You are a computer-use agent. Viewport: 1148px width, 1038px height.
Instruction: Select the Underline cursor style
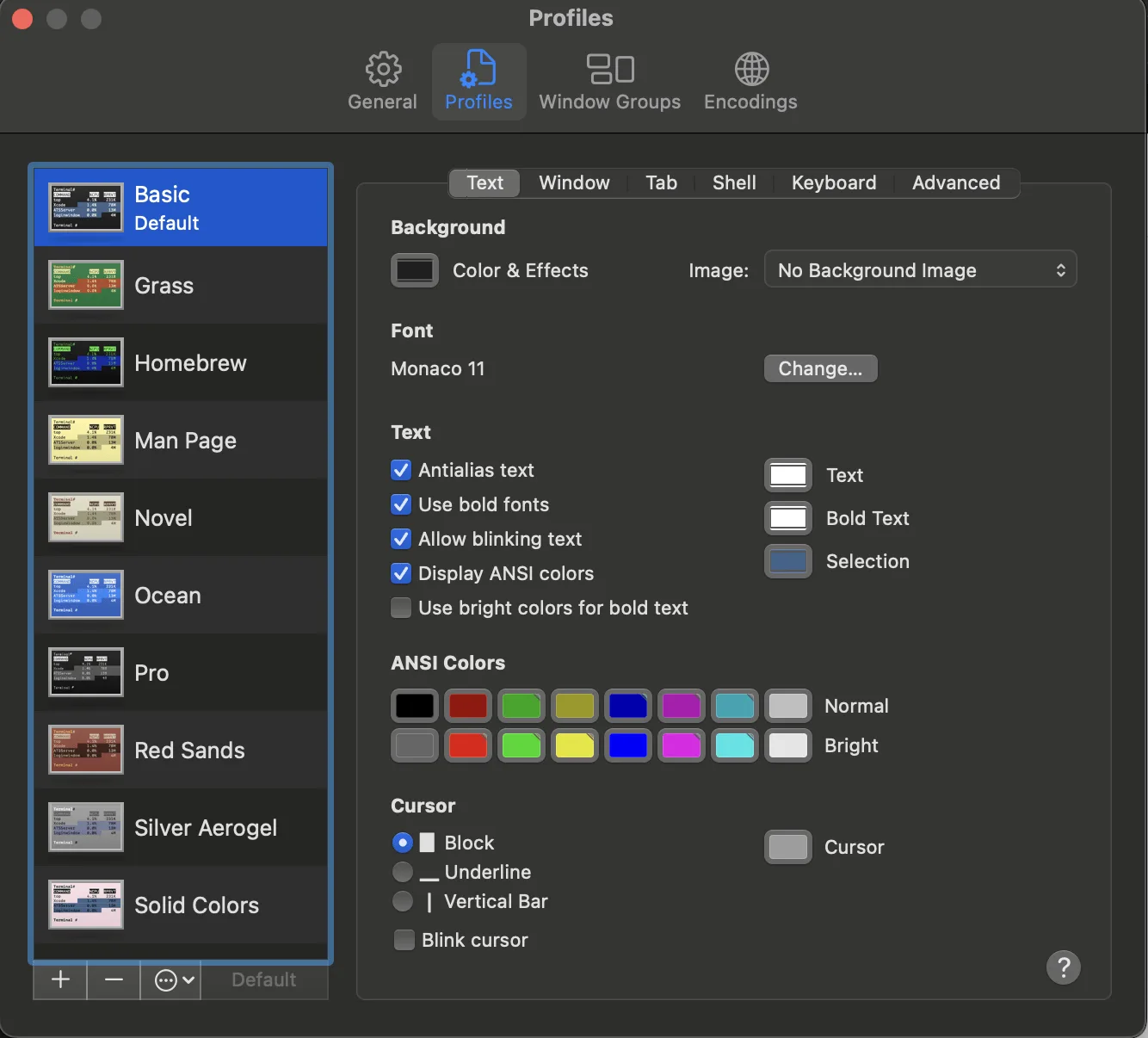pos(402,872)
